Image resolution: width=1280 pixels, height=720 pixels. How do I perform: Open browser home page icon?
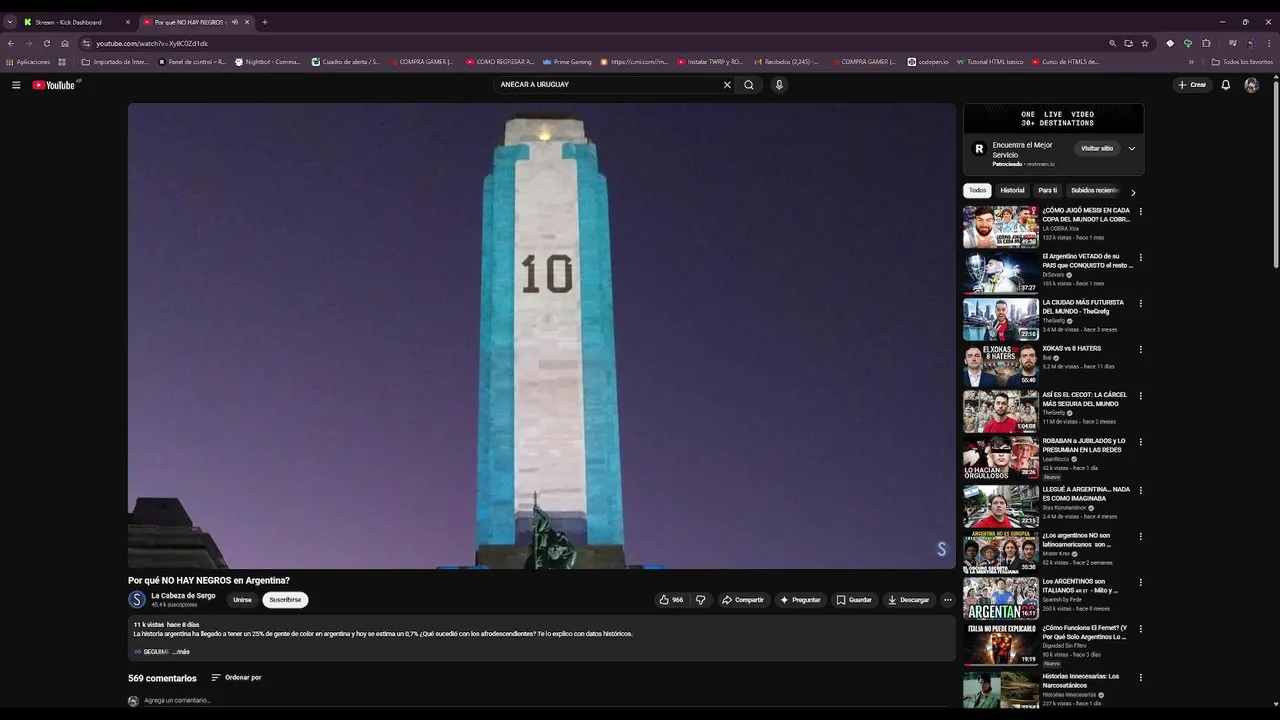pyautogui.click(x=65, y=43)
